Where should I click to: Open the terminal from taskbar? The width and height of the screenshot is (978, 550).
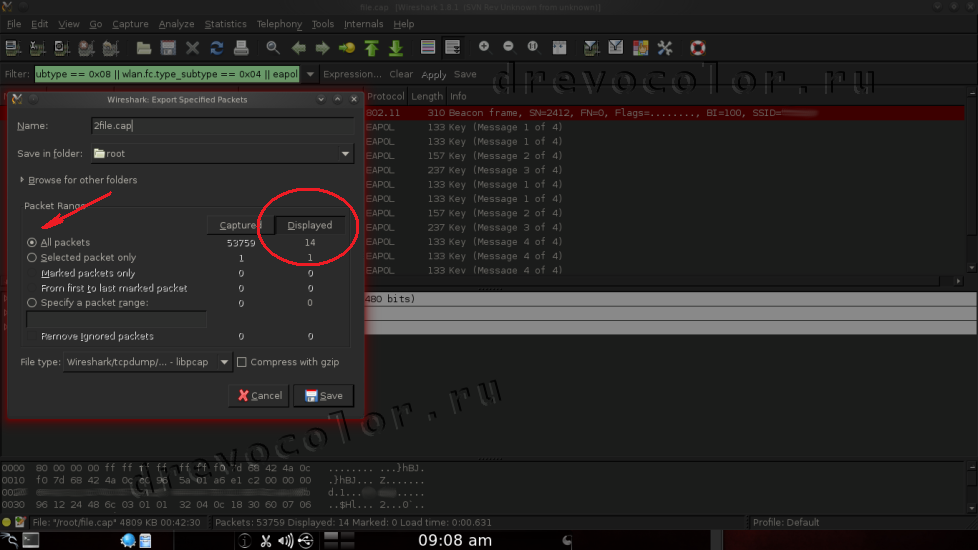[x=31, y=540]
